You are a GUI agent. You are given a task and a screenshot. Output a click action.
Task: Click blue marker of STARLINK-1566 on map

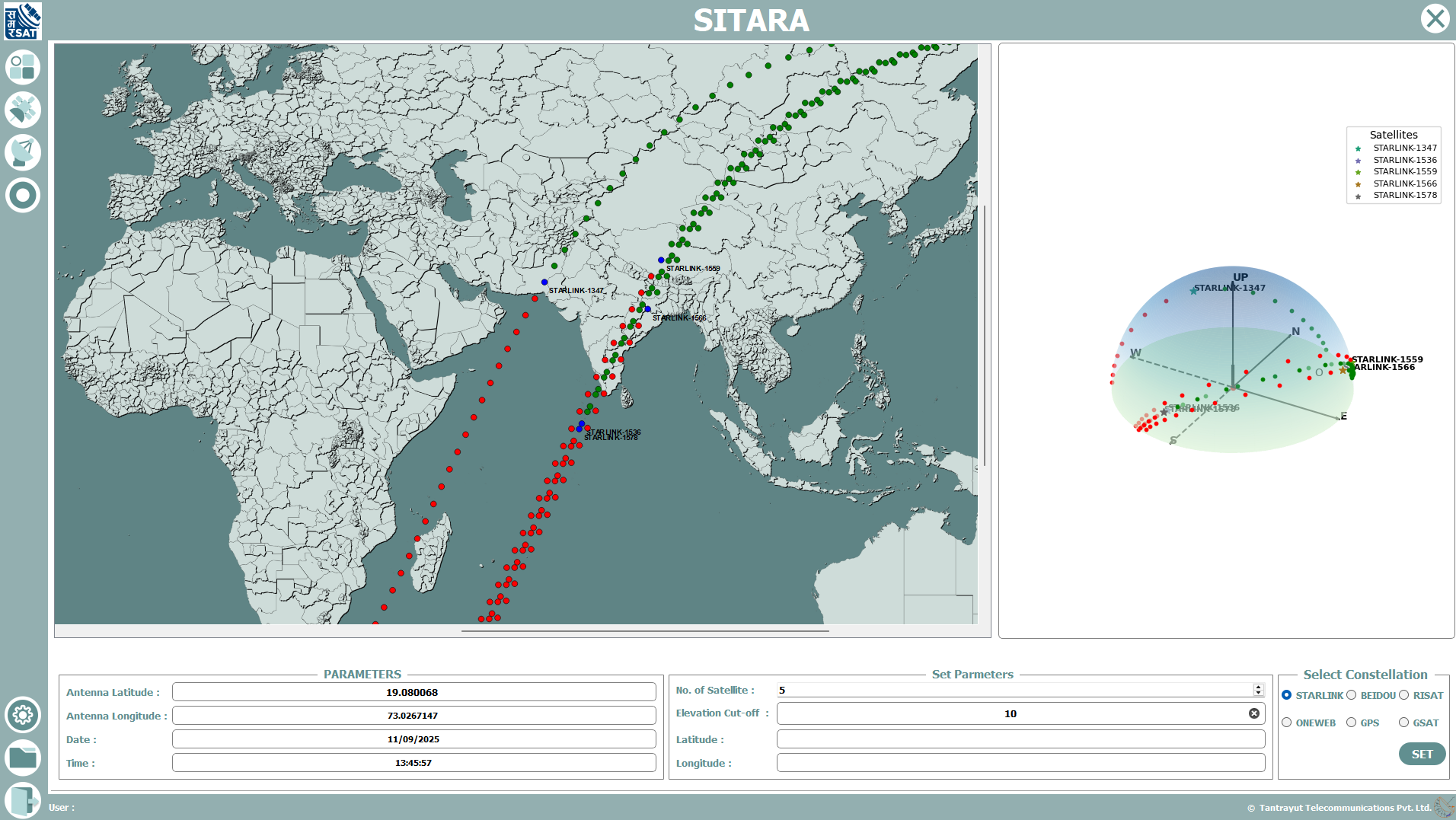647,309
